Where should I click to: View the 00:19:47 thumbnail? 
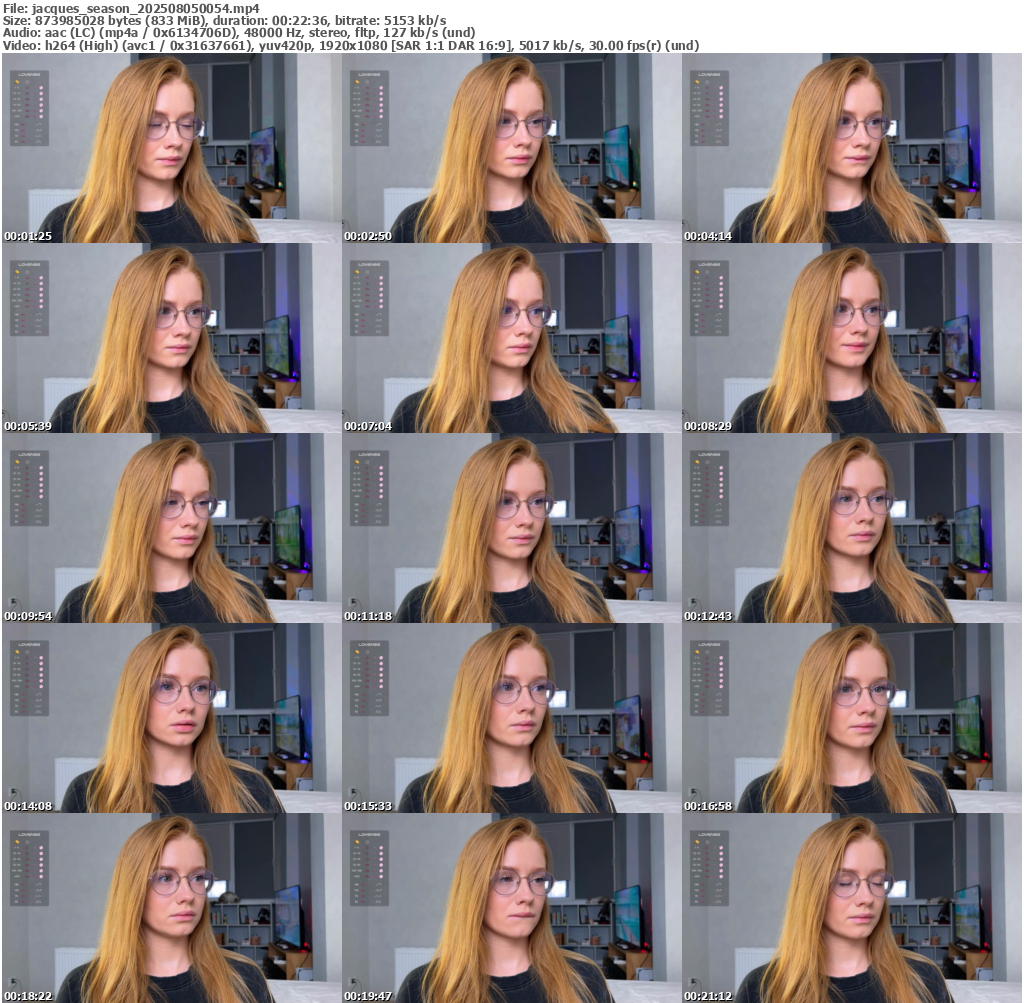(x=511, y=908)
